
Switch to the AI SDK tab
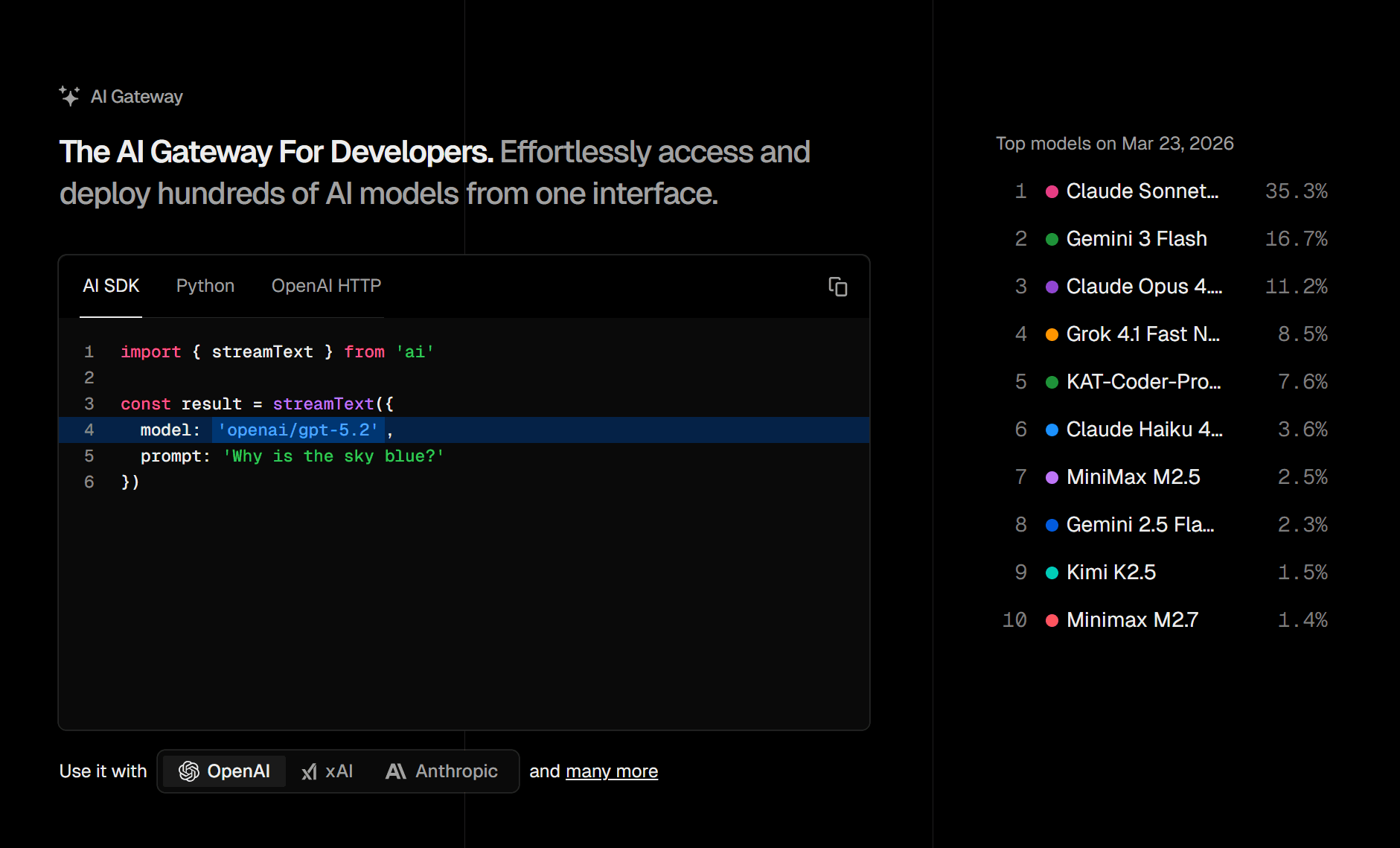pos(111,286)
